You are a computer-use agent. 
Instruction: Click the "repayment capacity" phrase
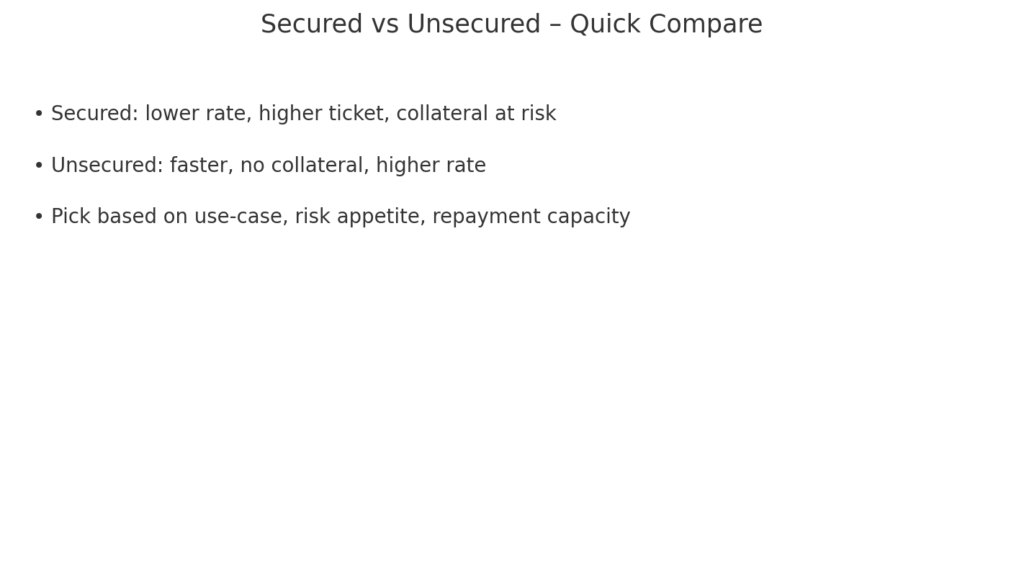pyautogui.click(x=531, y=217)
